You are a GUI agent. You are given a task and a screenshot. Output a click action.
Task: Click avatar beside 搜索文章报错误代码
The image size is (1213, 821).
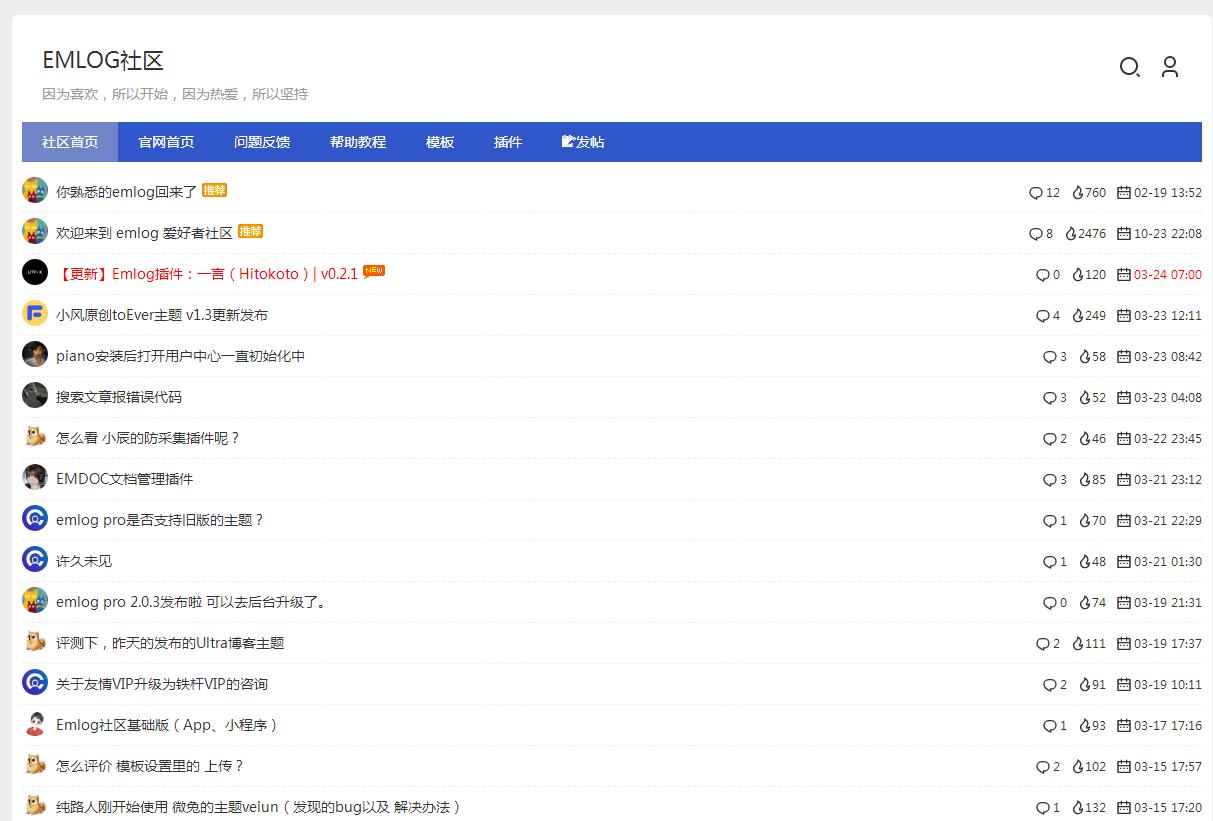pyautogui.click(x=35, y=395)
